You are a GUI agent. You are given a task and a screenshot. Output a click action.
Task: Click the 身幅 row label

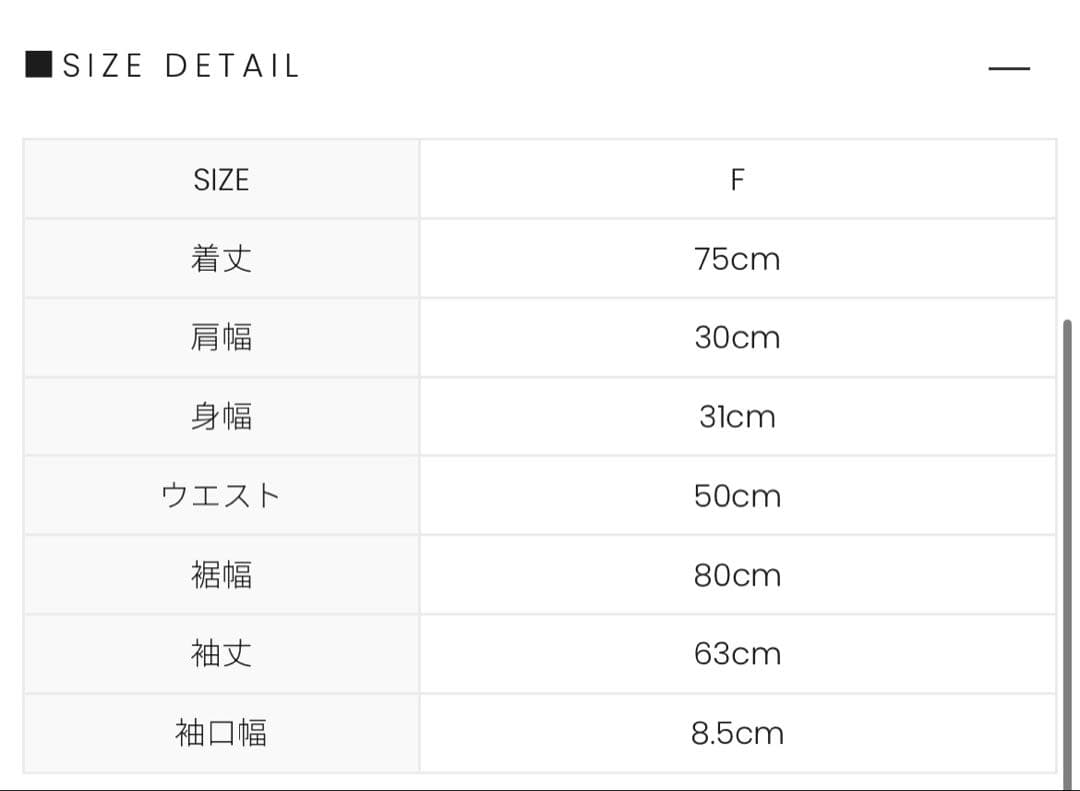pos(221,417)
